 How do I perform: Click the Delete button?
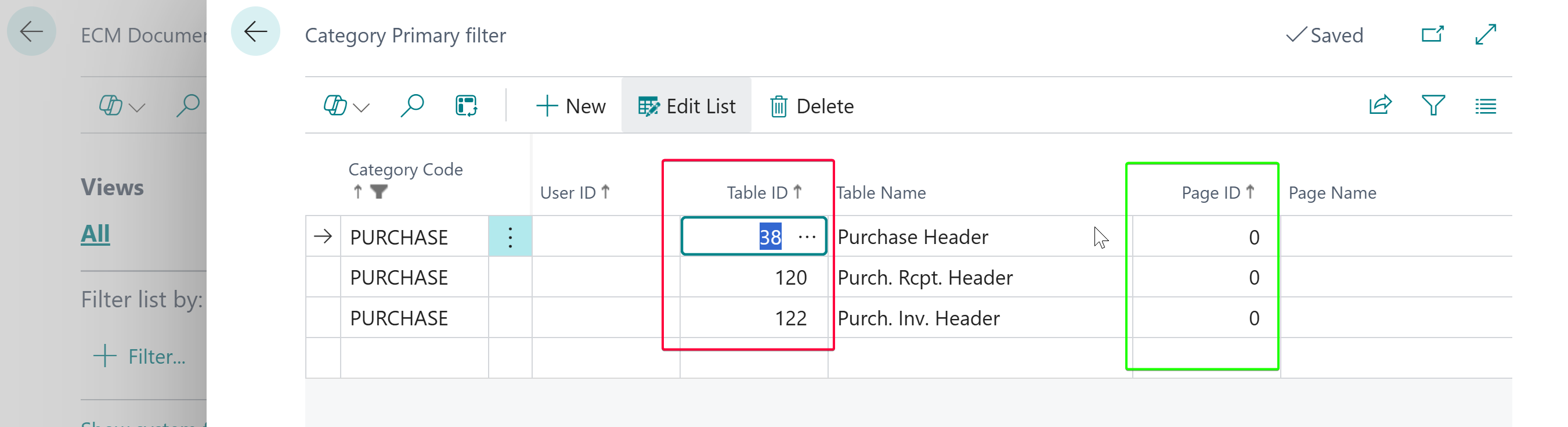(x=811, y=106)
